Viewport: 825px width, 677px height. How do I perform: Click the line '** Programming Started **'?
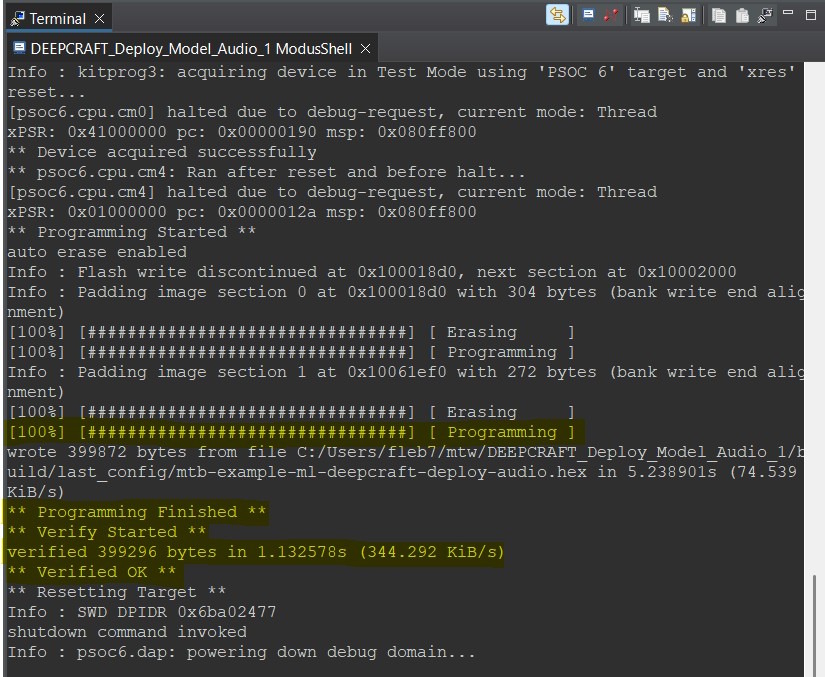(x=132, y=232)
